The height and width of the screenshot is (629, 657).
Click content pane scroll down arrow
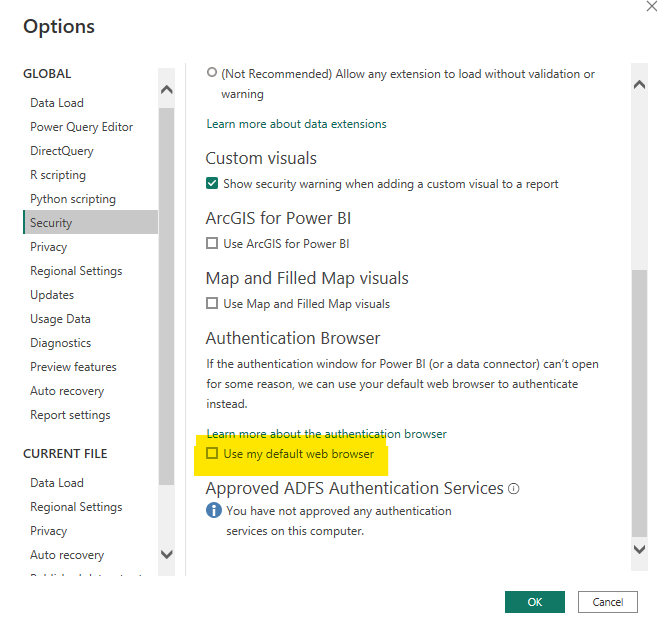click(639, 549)
